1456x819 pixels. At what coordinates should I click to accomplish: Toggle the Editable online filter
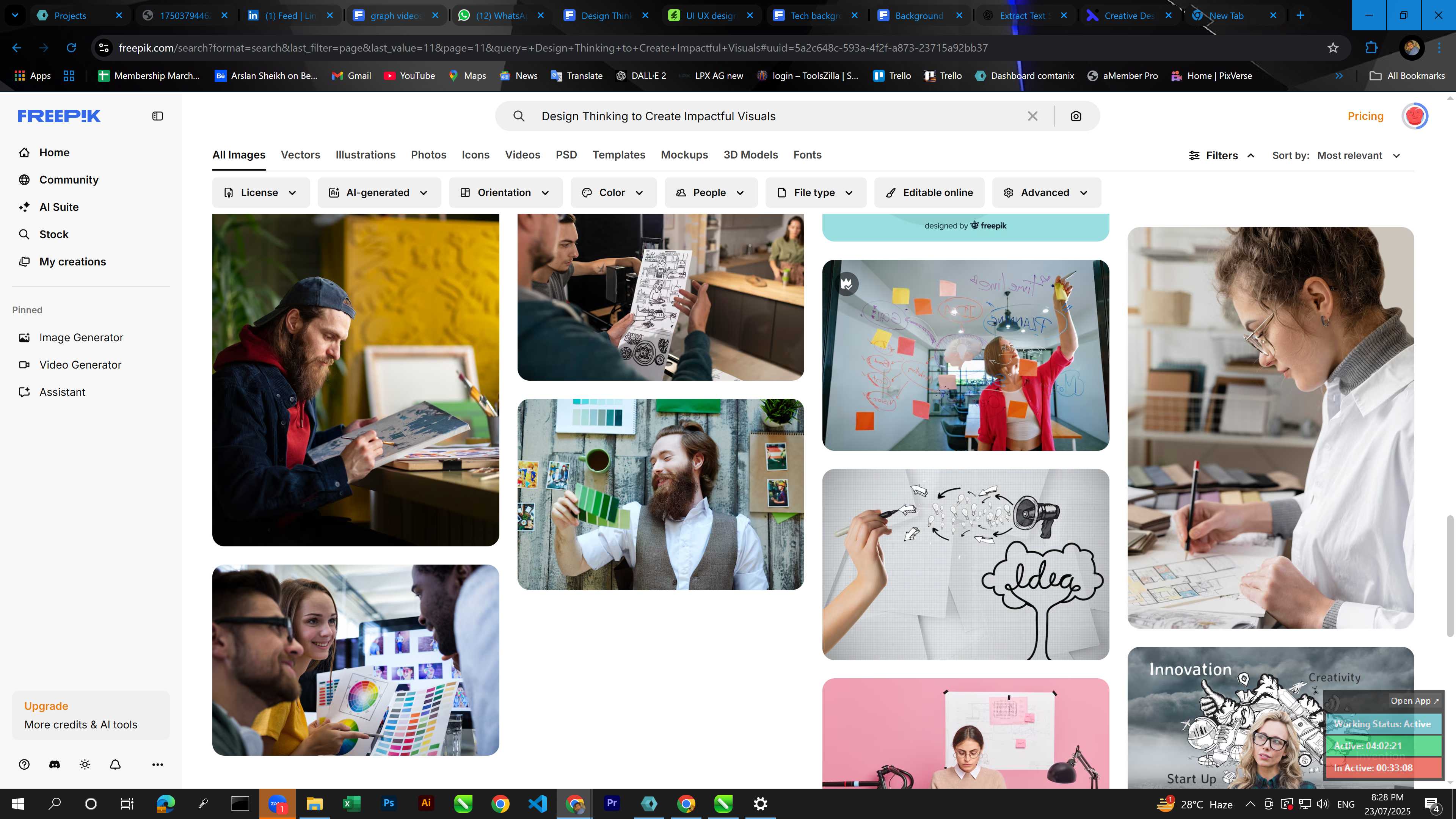(929, 193)
